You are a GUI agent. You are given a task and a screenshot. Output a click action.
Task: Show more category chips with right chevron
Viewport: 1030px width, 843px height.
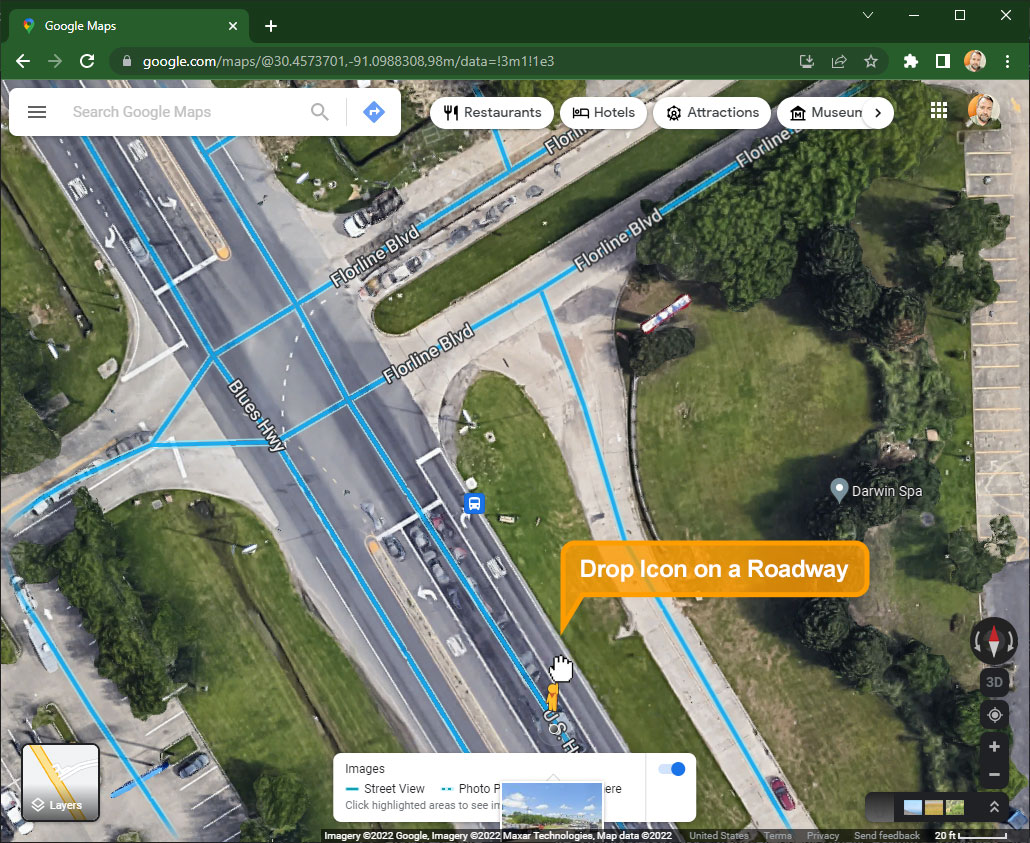point(878,112)
